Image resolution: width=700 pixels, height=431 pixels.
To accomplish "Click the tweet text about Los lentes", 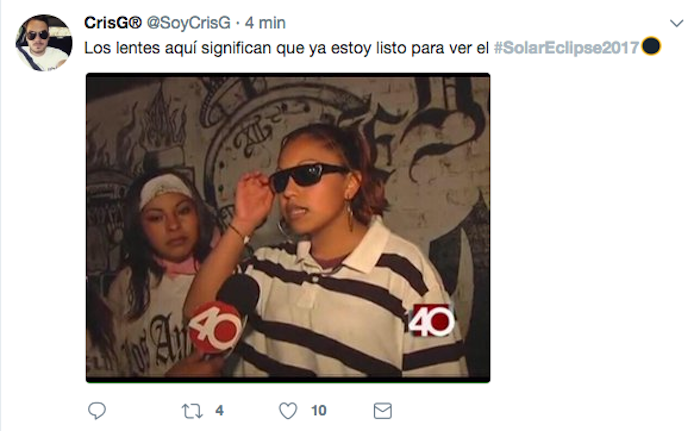I will (286, 48).
